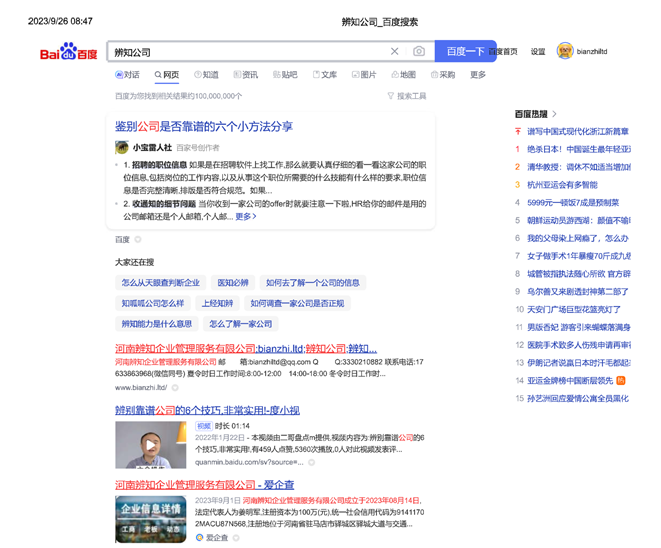
Task: Open hot search 医院手术致多人伤残申请再审
Action: coord(579,345)
